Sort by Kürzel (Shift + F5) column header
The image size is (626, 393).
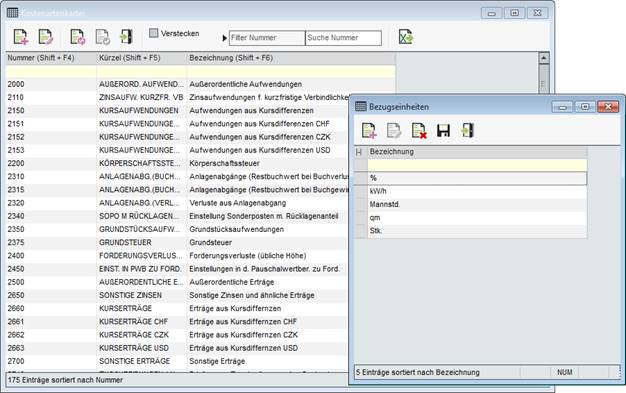coord(142,58)
